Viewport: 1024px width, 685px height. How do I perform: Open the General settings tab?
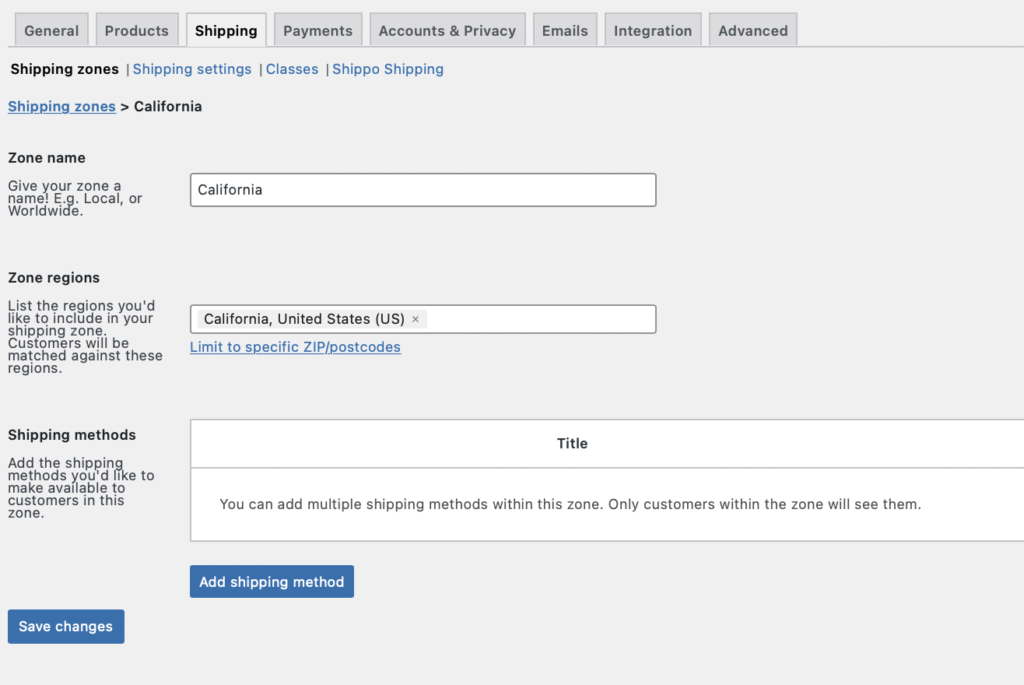coord(51,31)
